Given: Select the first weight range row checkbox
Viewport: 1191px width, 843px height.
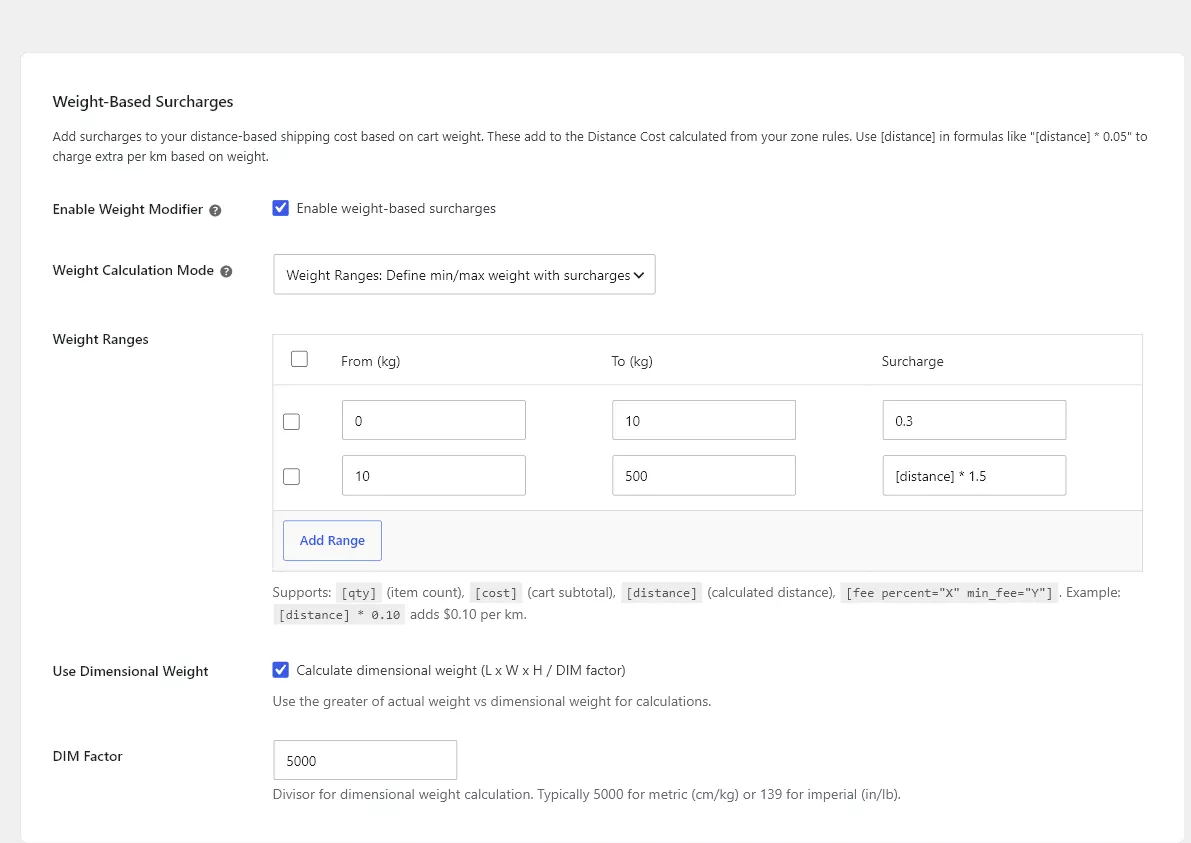Looking at the screenshot, I should (x=291, y=422).
